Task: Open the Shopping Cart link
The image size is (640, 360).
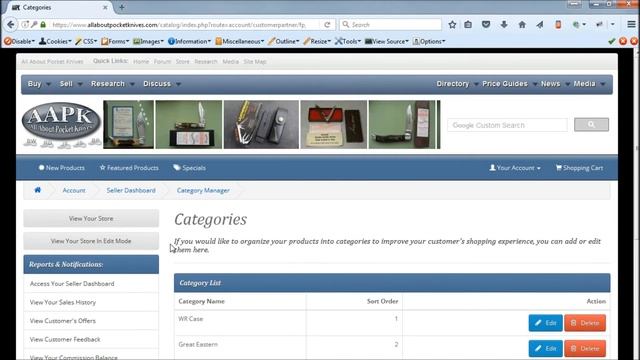Action: pos(579,168)
